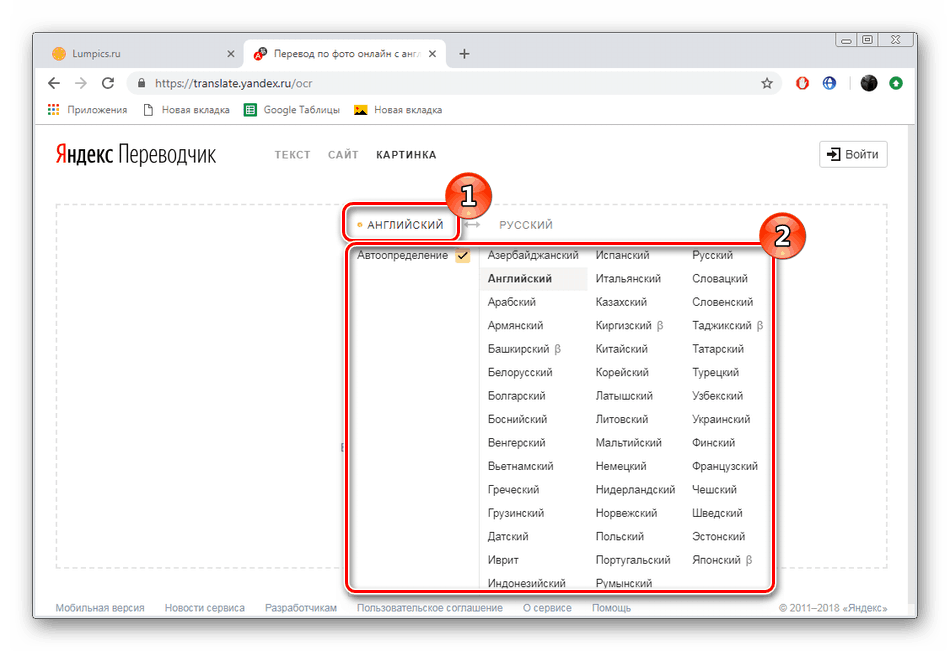
Task: Choose Вьетнамский language
Action: [520, 466]
